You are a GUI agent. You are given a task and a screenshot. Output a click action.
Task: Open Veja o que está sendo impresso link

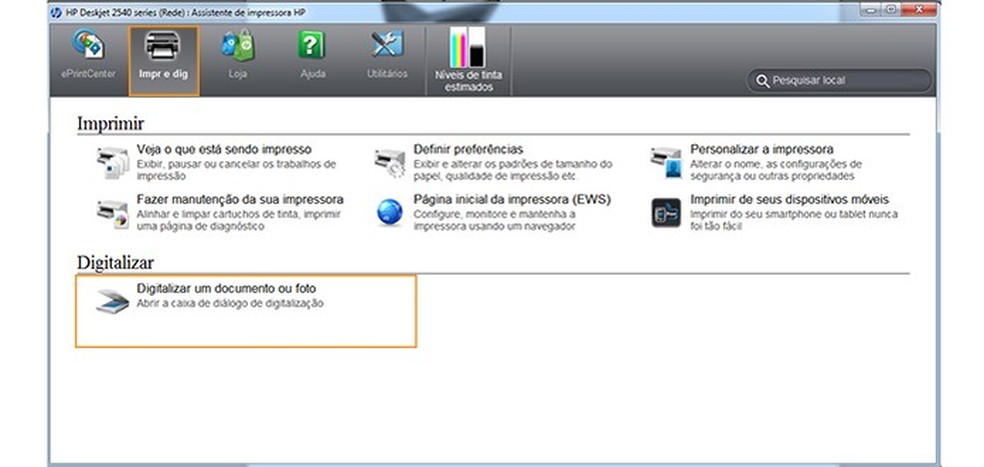pyautogui.click(x=224, y=149)
